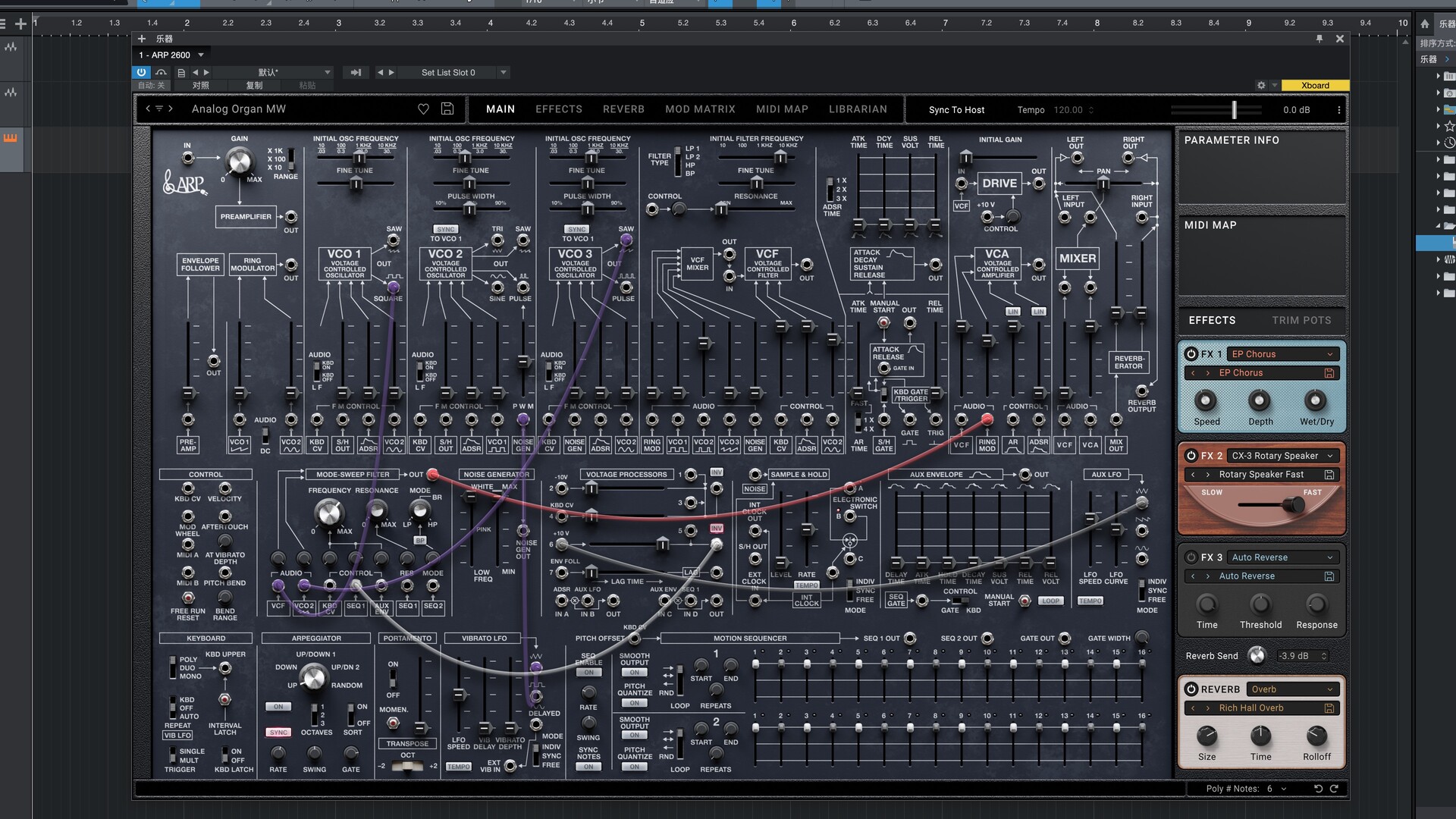Click the Reverb Send -3.9 dB field
Viewport: 1456px width, 819px height.
point(1303,656)
